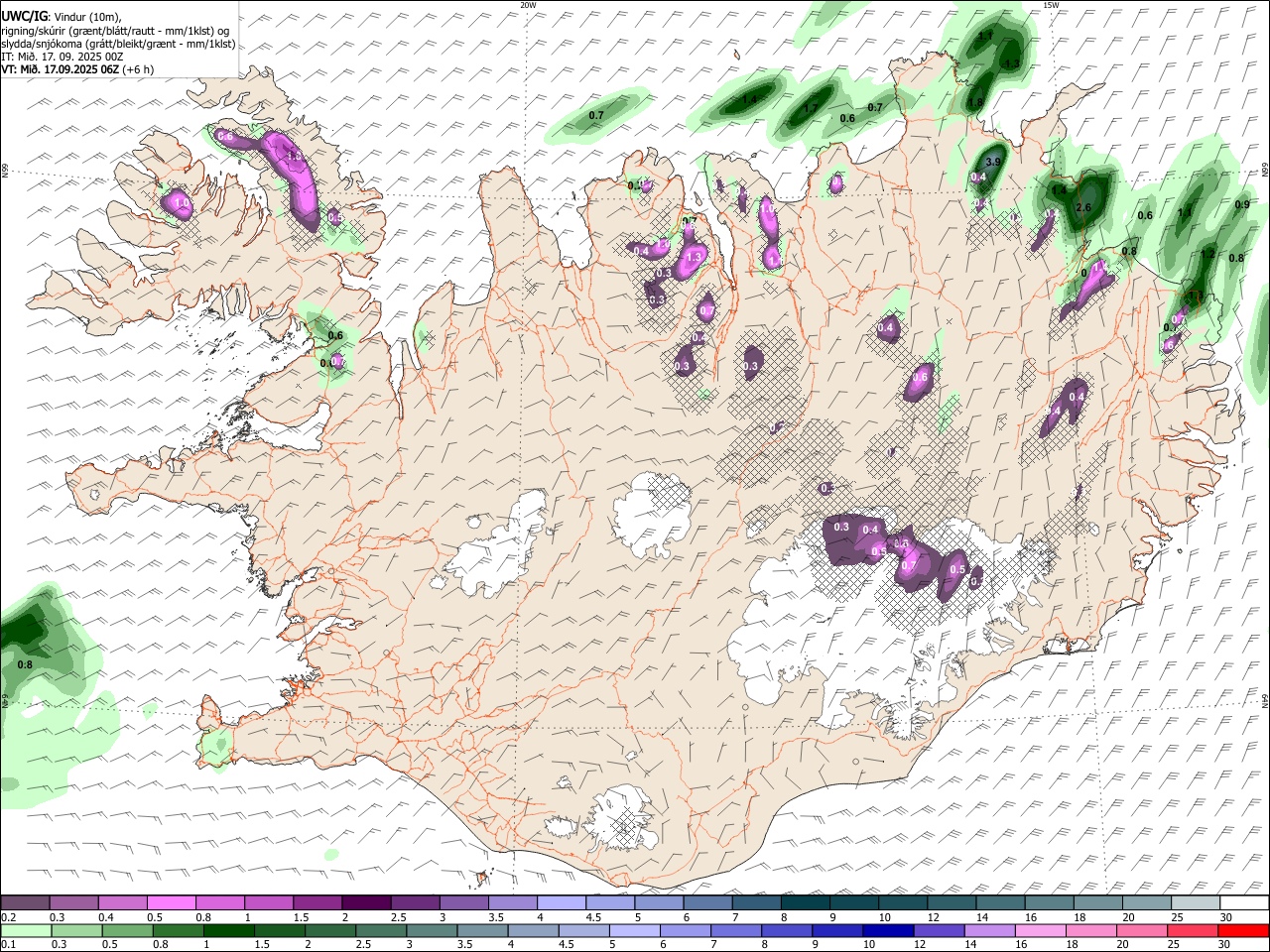Viewport: 1270px width, 952px height.
Task: Select the bottom scale swatch between 20 and 25
Action: point(1143,930)
